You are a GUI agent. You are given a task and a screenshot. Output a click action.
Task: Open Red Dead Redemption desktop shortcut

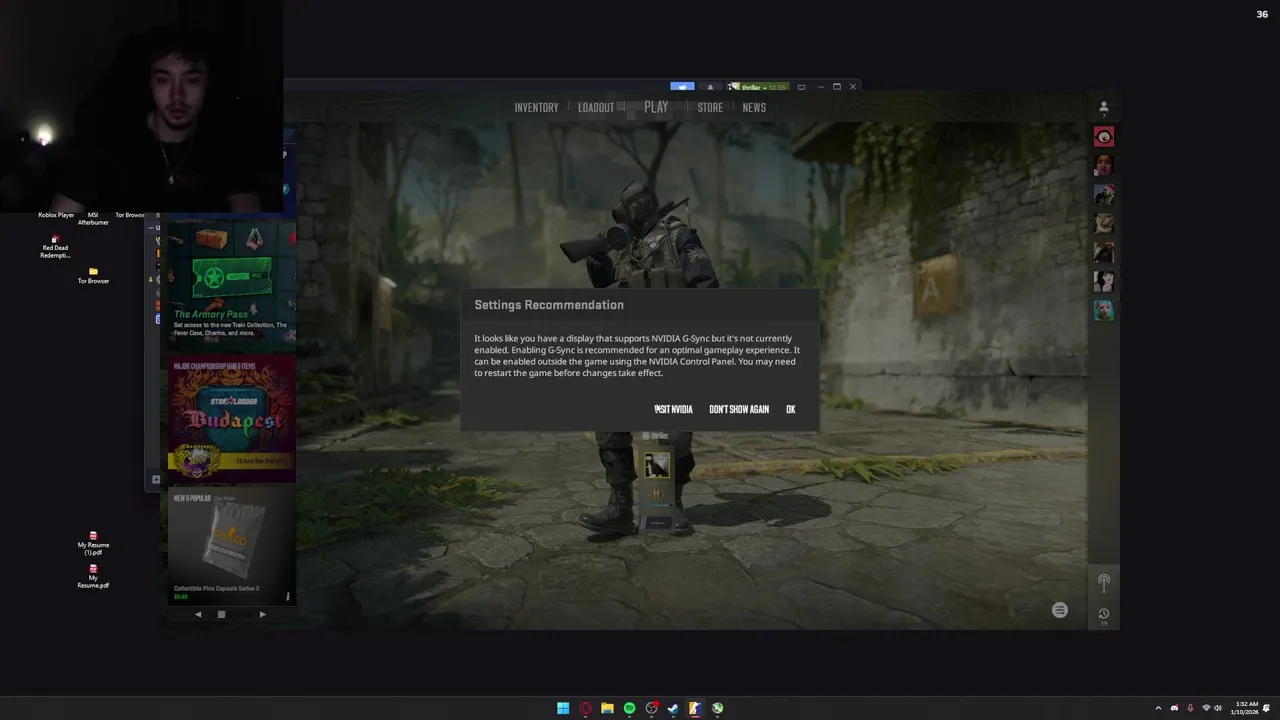click(55, 247)
